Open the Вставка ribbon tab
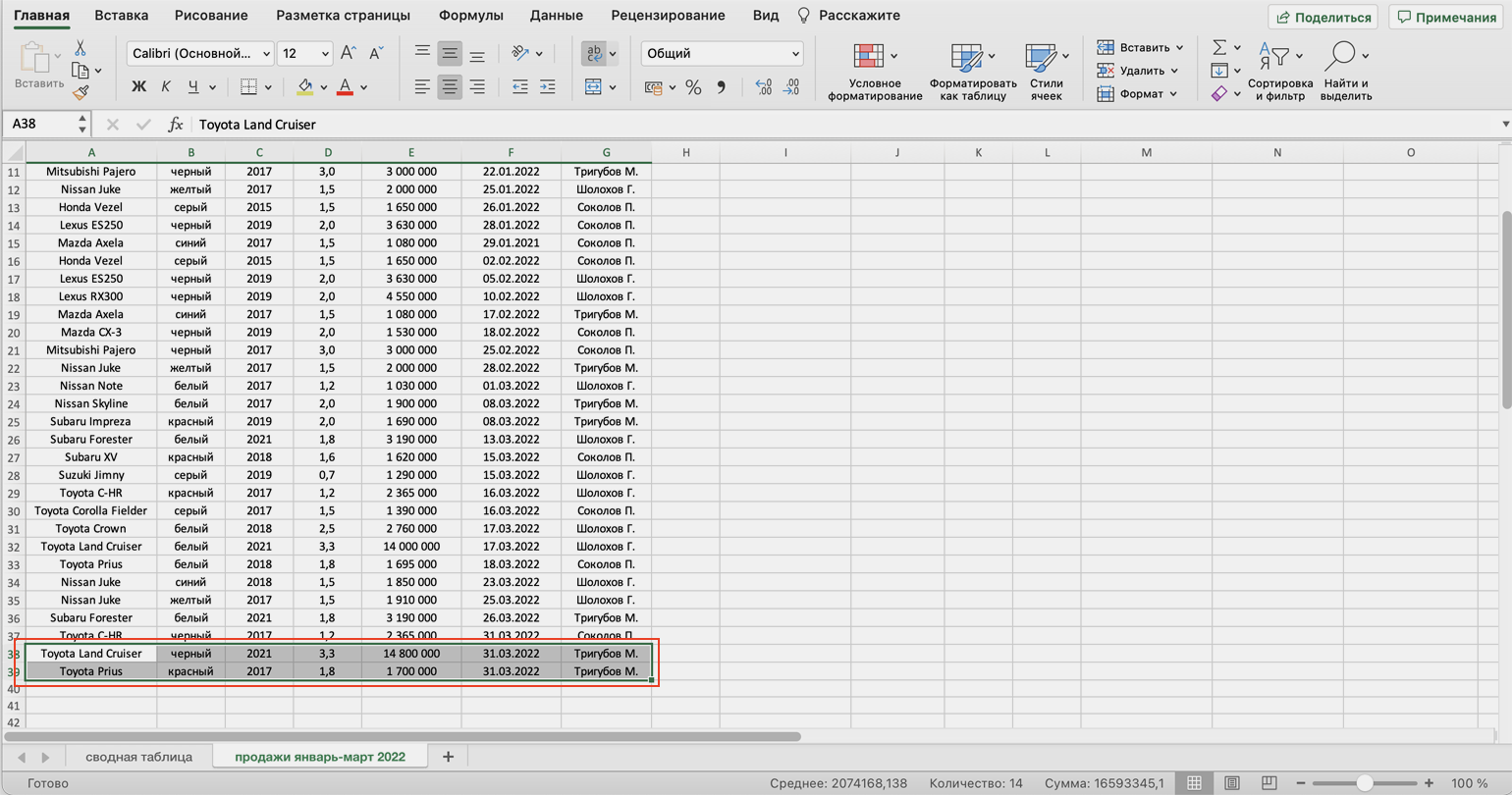1512x795 pixels. pos(122,16)
